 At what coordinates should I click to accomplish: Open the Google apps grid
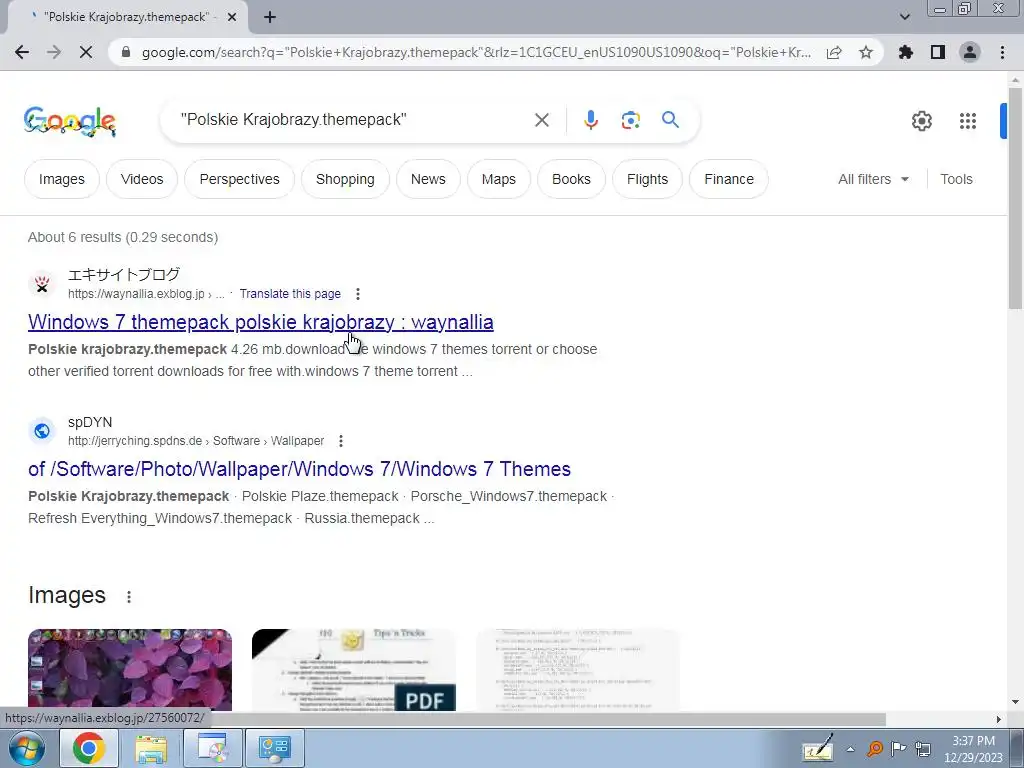(968, 121)
